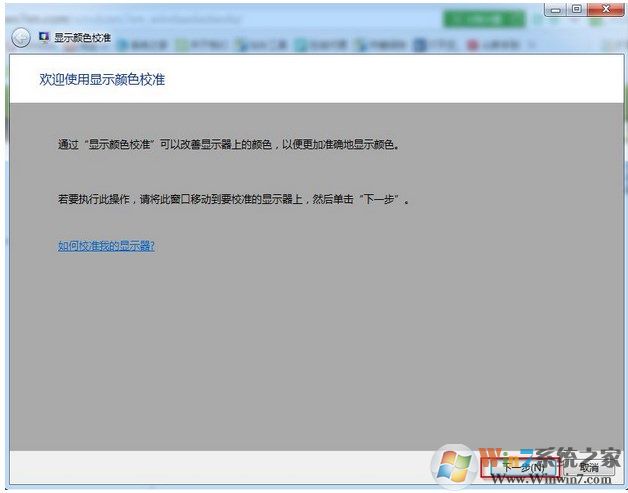The image size is (628, 493).
Task: Click the paragraph starting with 通过“显示颜色校准”
Action: 229,144
